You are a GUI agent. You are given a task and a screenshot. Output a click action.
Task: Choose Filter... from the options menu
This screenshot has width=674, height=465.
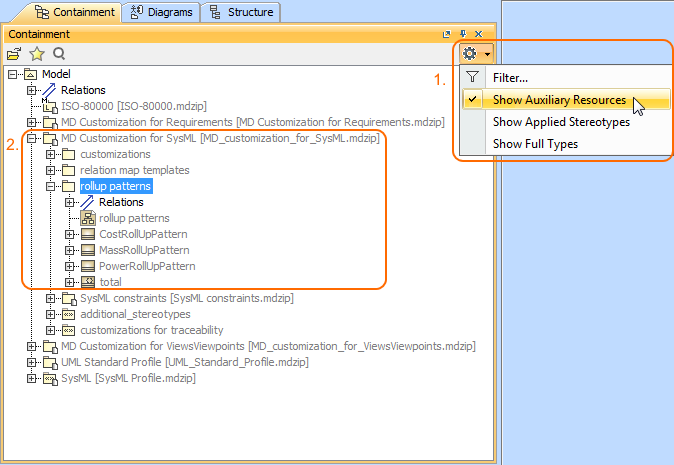[x=510, y=78]
